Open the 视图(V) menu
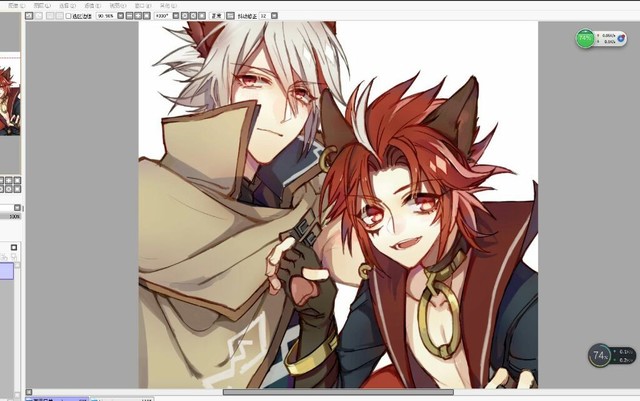640x401 pixels. pos(115,5)
